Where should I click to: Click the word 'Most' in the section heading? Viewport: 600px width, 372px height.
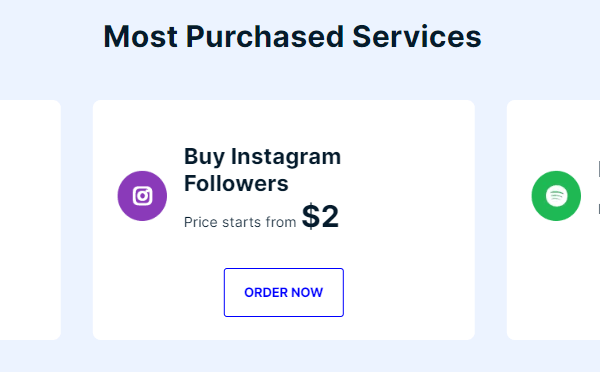(140, 37)
